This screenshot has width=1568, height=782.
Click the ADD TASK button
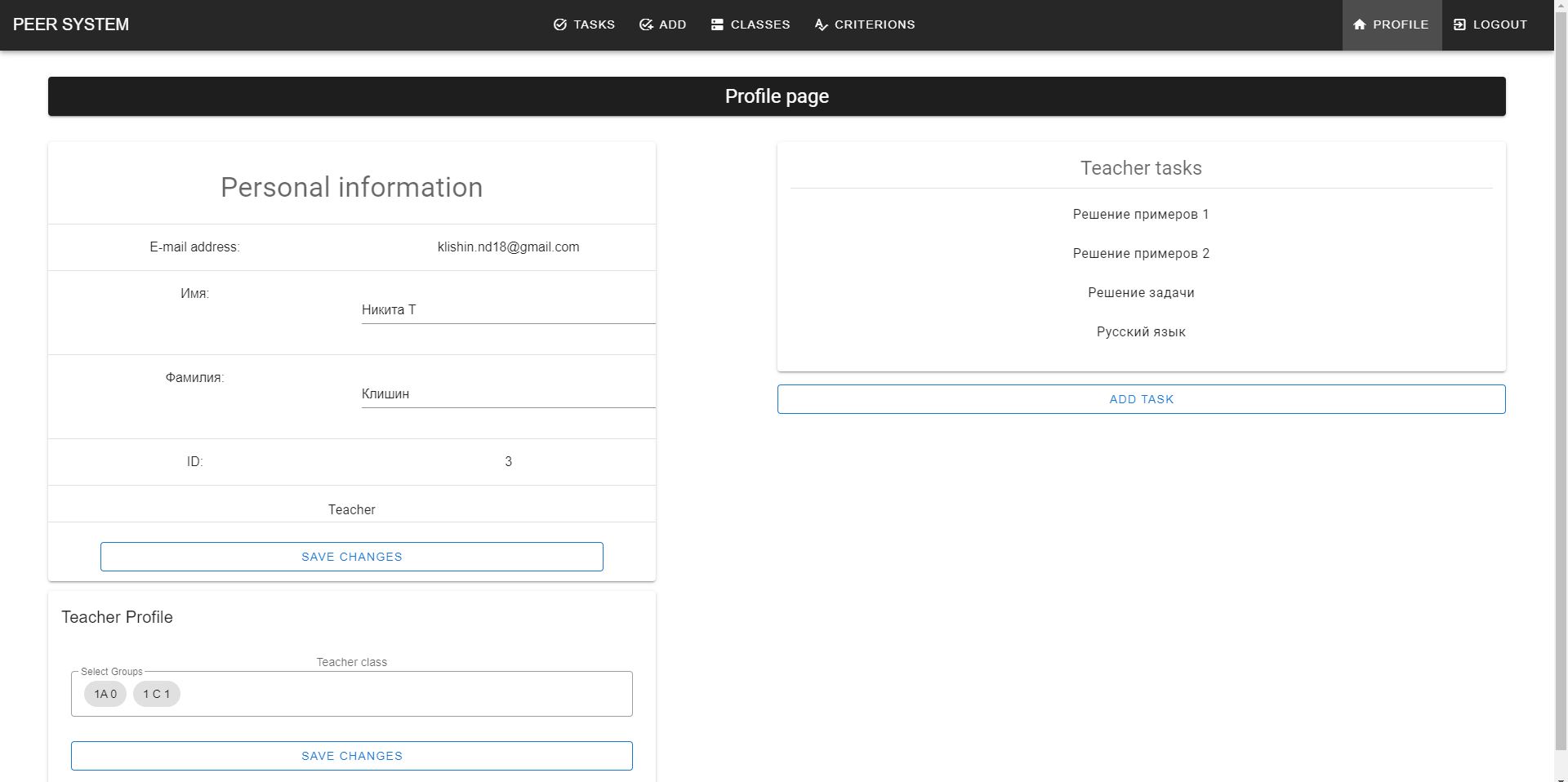tap(1141, 399)
